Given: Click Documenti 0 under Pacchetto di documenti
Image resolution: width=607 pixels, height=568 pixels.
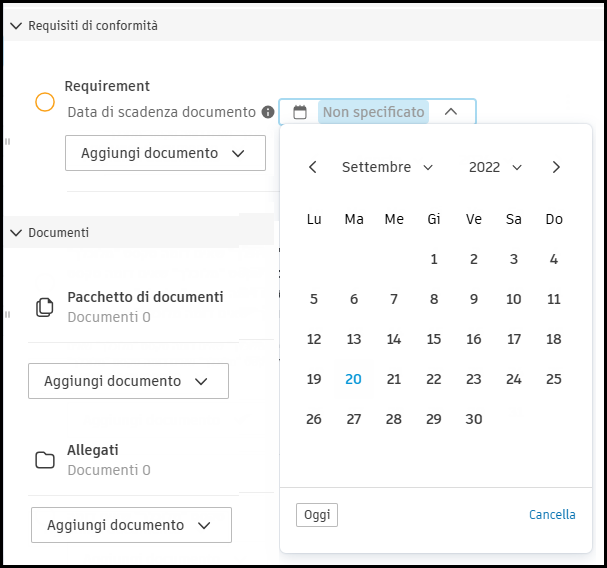Looking at the screenshot, I should (x=109, y=317).
